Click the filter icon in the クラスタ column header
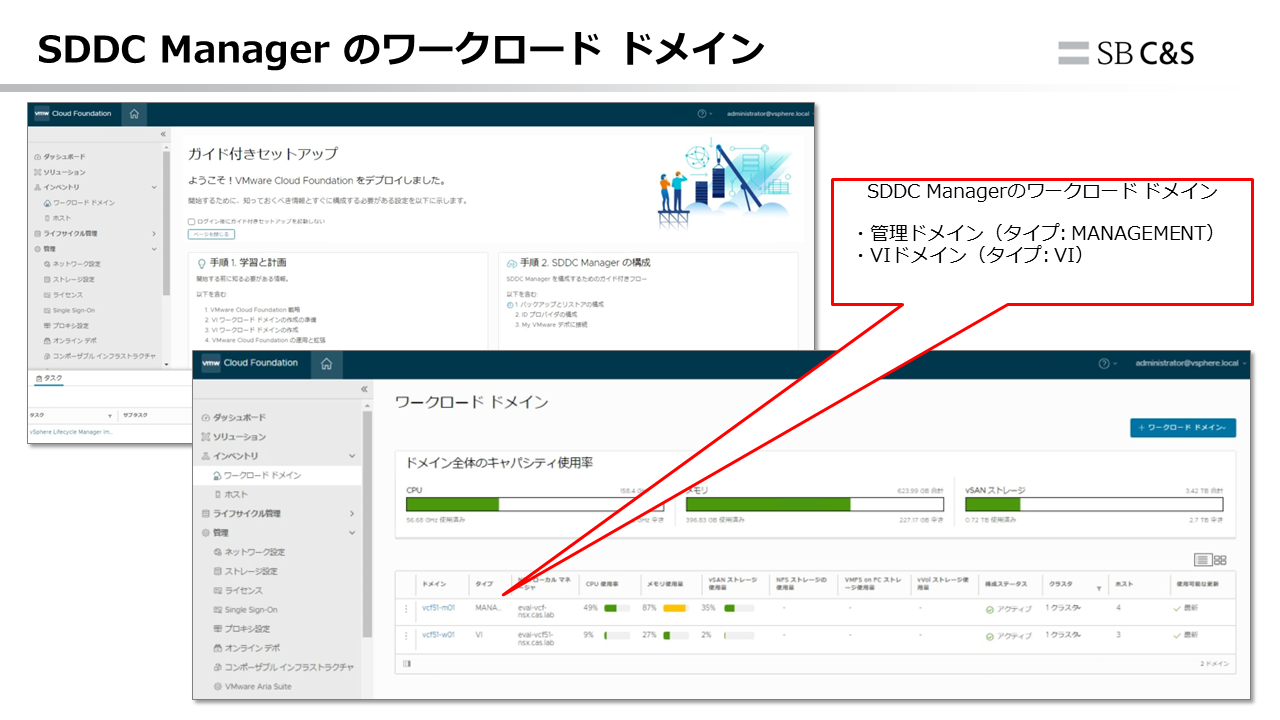Screen dimensions: 1280x720 (x=1099, y=588)
